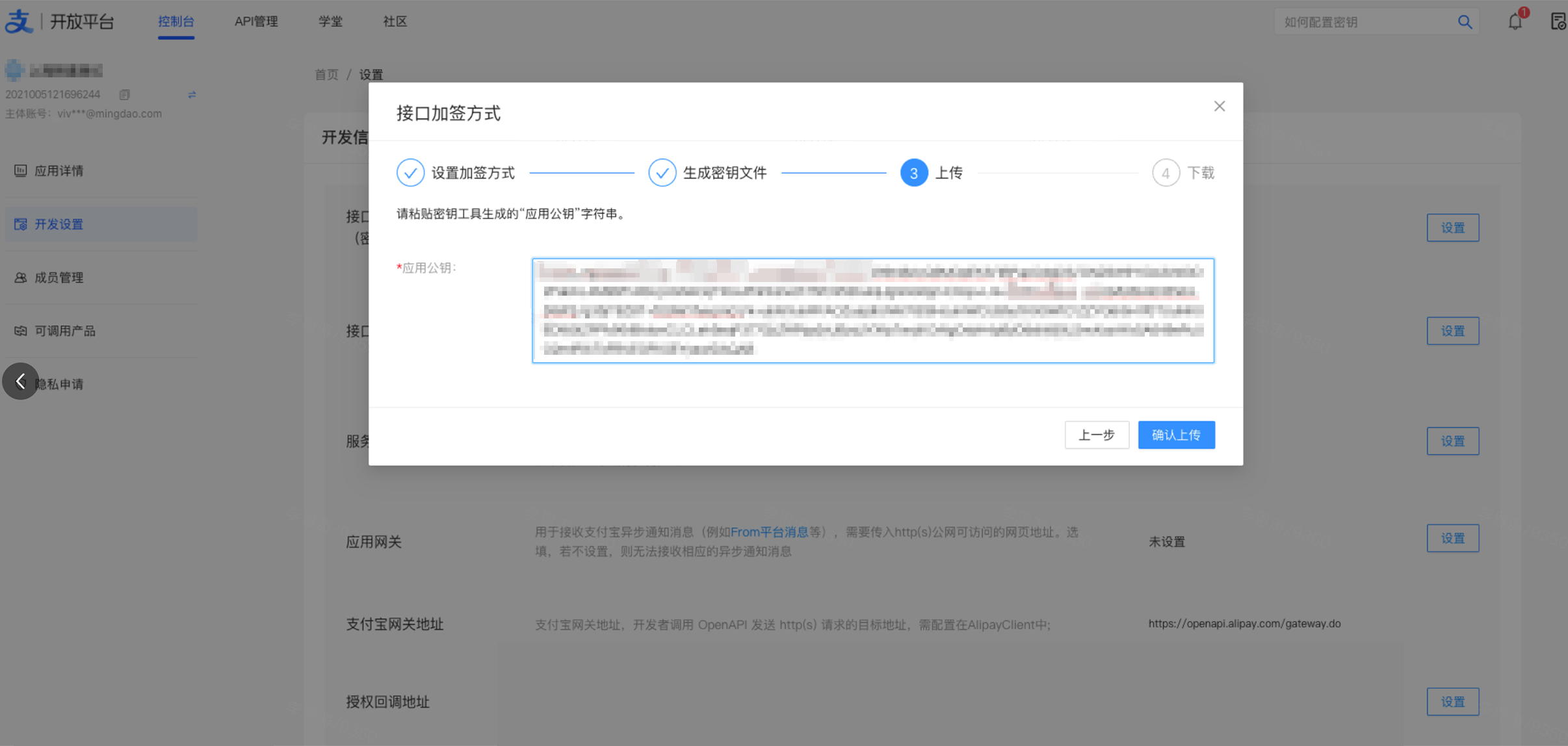This screenshot has height=746, width=1568.
Task: Open the API管理 top tab
Action: (x=255, y=21)
